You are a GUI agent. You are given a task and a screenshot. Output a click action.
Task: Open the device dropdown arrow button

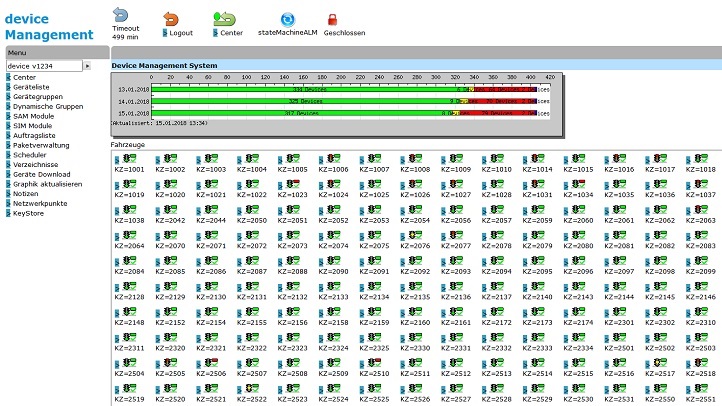pos(87,65)
